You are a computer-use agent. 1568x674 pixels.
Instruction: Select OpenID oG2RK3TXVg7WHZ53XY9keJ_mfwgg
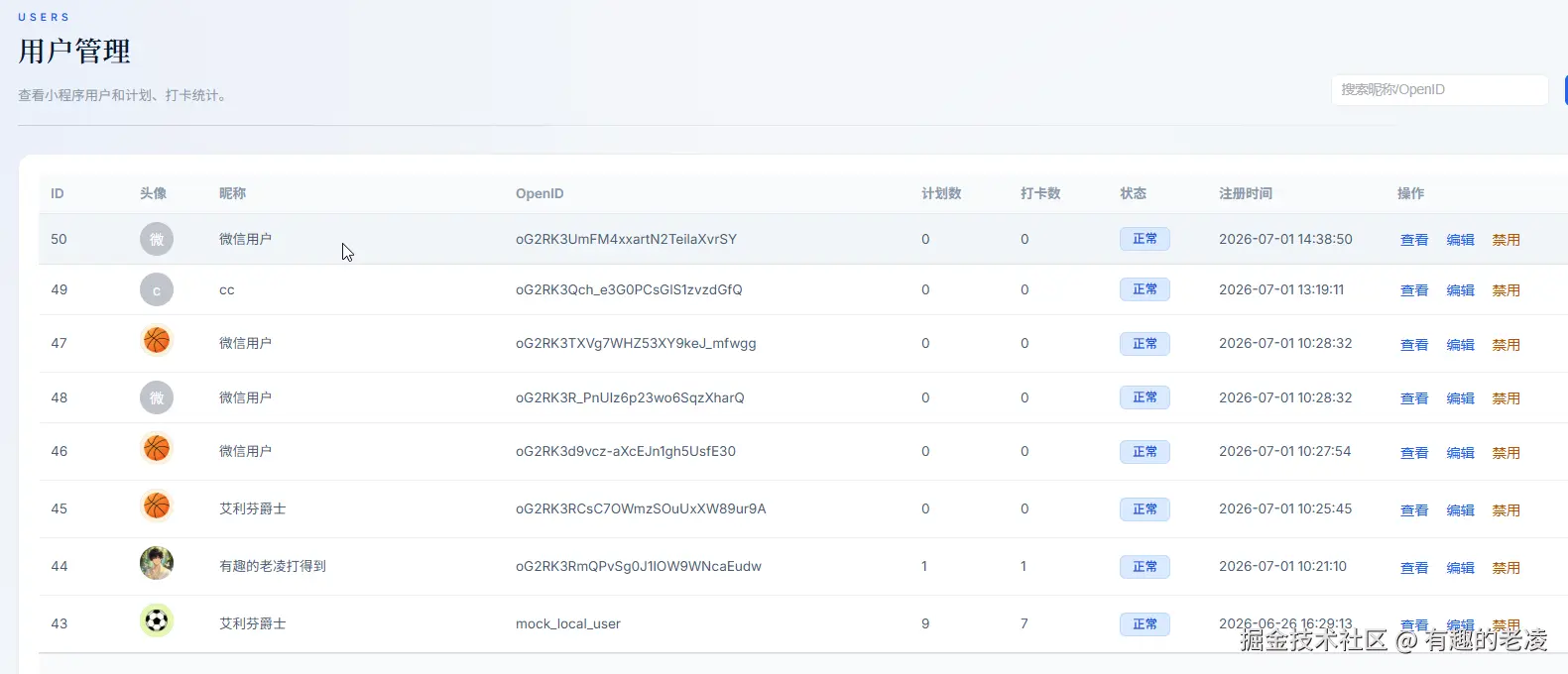pos(636,343)
